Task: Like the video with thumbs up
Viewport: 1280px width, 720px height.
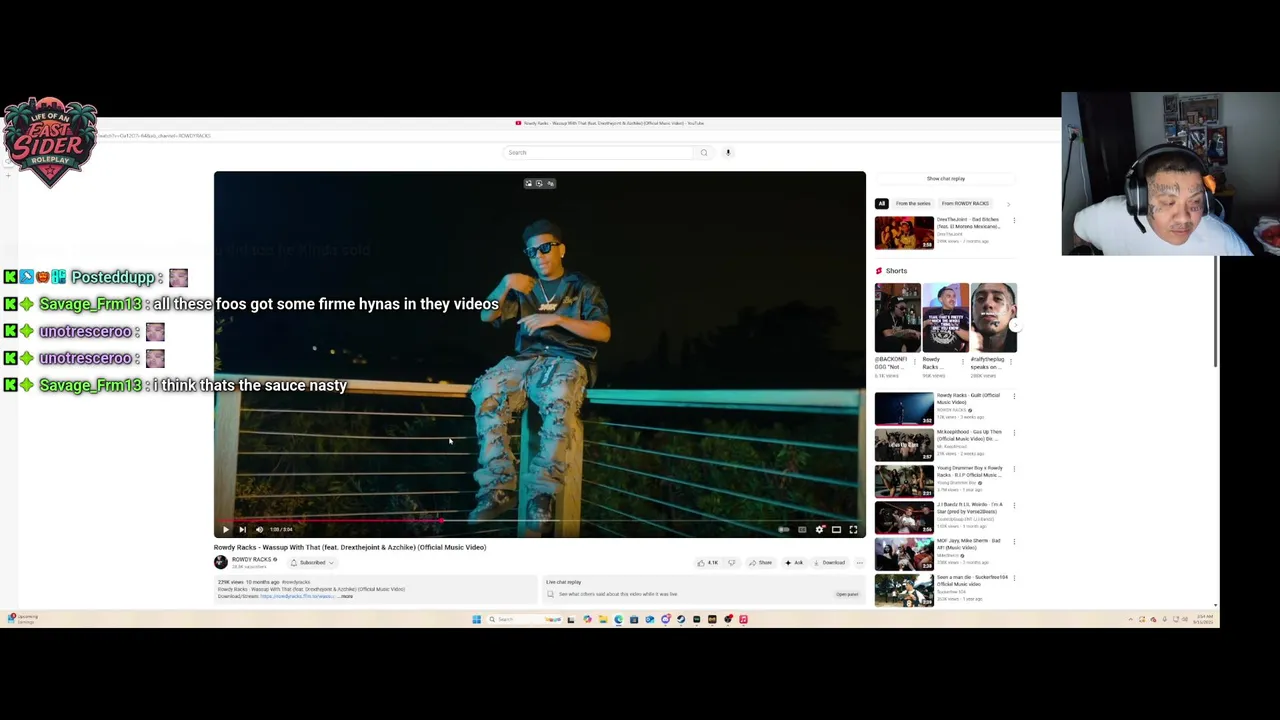Action: (x=708, y=562)
